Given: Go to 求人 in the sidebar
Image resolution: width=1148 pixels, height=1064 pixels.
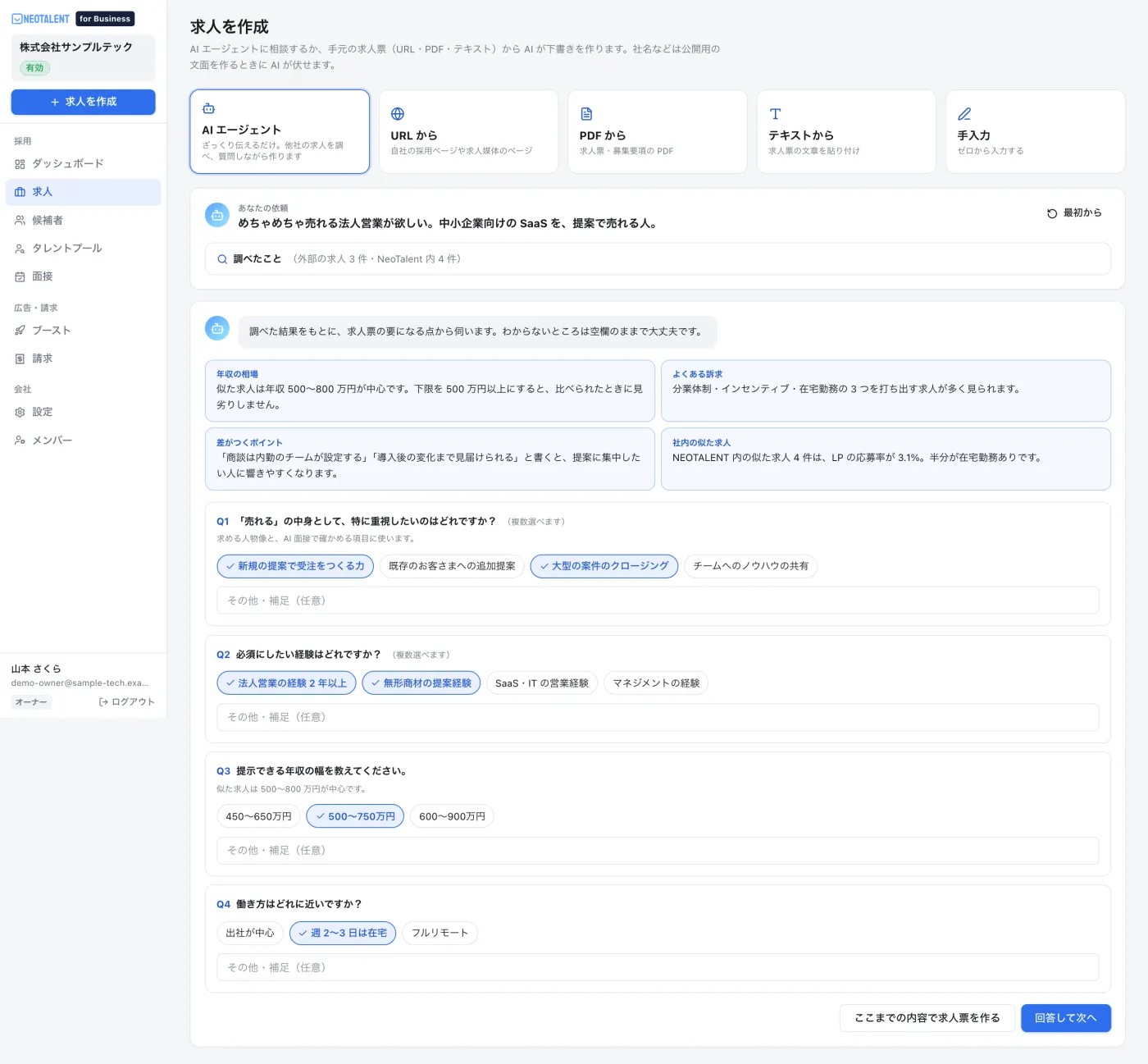Looking at the screenshot, I should point(83,192).
